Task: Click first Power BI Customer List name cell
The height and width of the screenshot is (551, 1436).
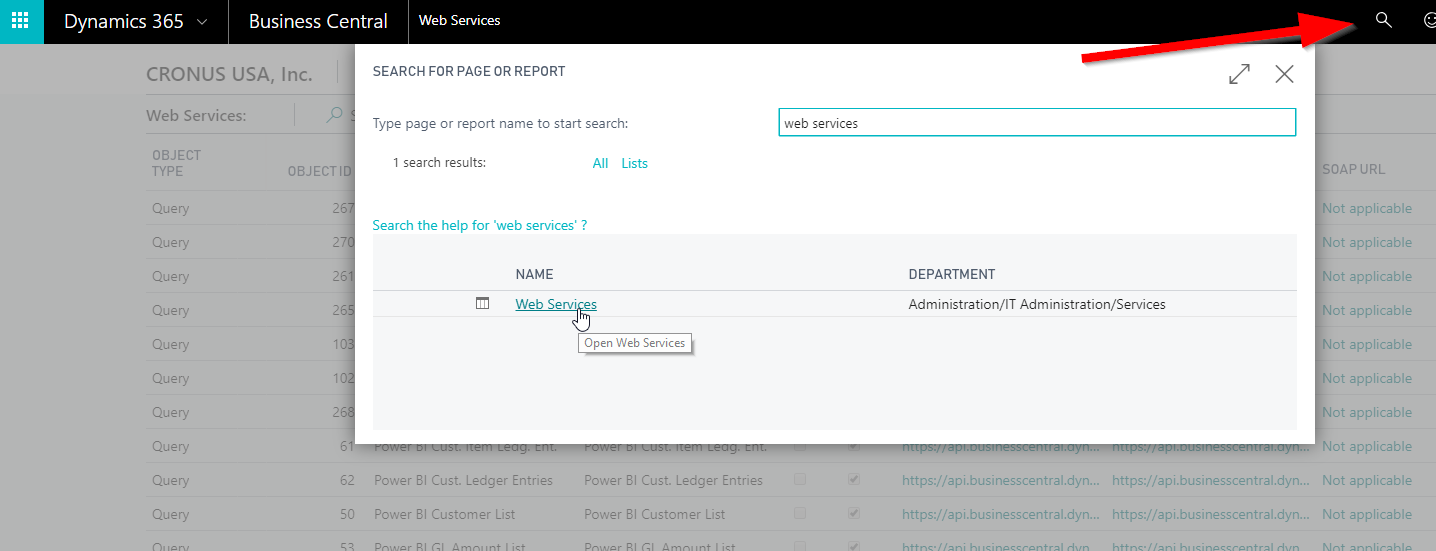Action: (445, 514)
